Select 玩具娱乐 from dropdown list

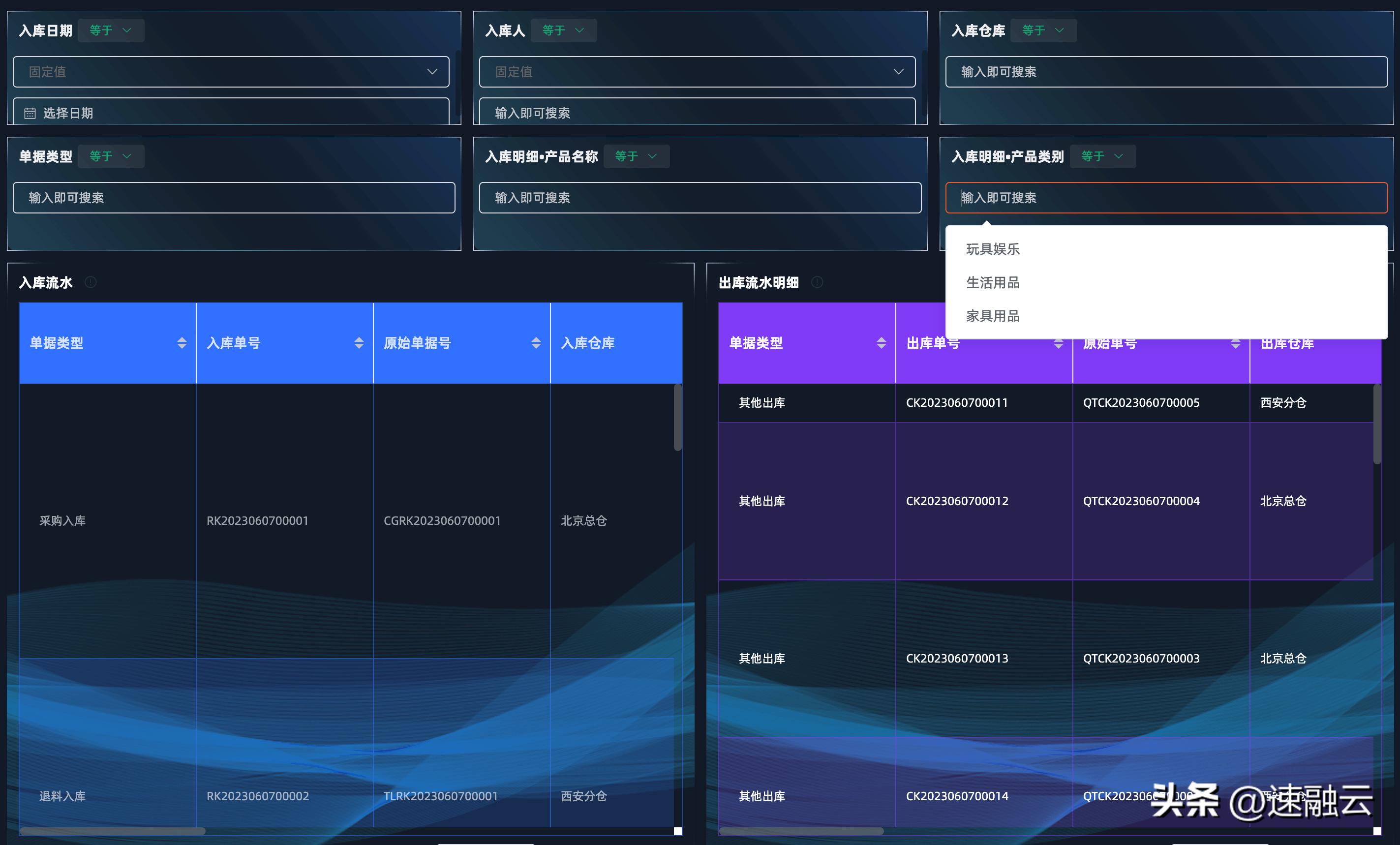pyautogui.click(x=993, y=249)
